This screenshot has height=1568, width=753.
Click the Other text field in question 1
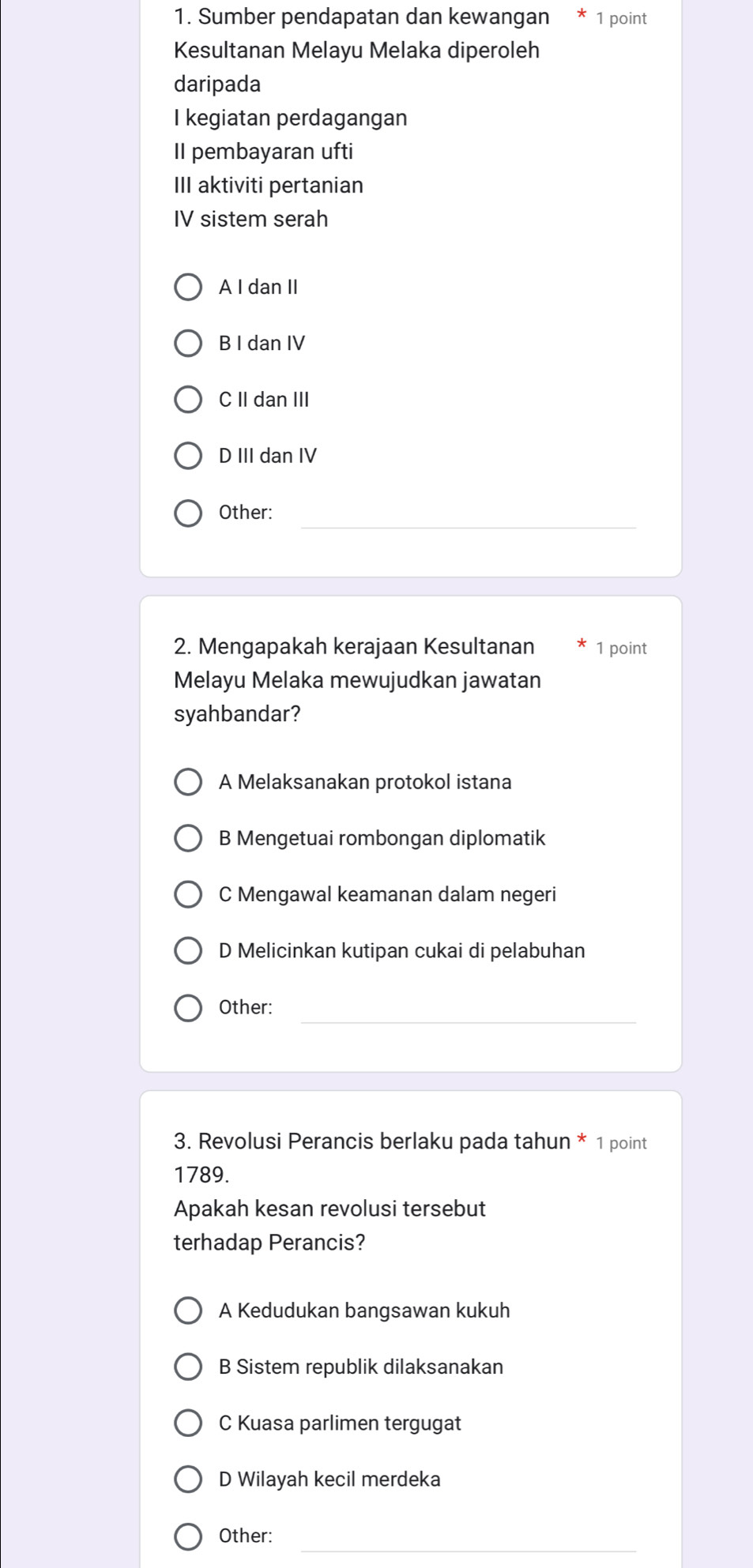pos(469,515)
